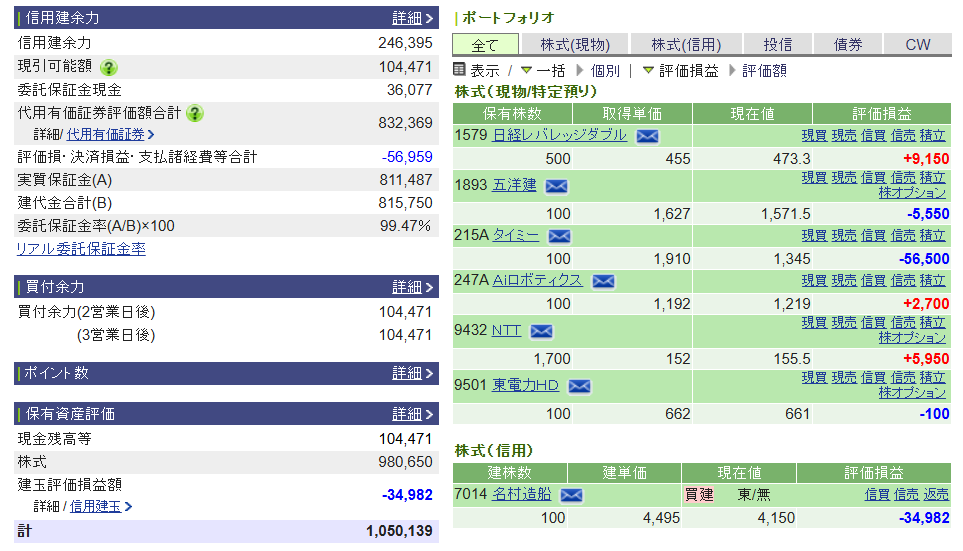This screenshot has height=551, width=963.
Task: Click 株オプション link for NTT
Action: pos(912,338)
